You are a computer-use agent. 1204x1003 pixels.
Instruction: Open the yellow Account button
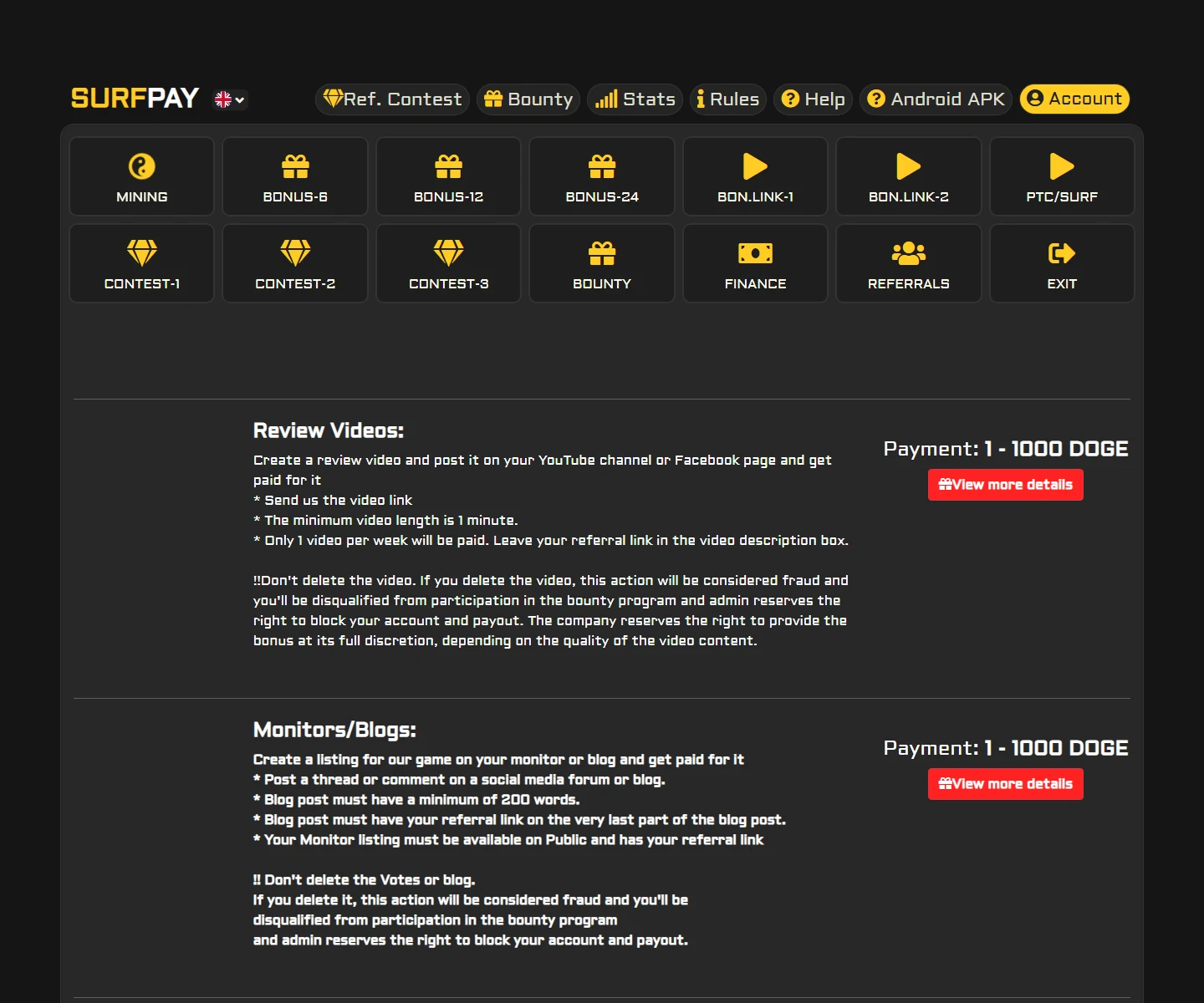pyautogui.click(x=1074, y=99)
